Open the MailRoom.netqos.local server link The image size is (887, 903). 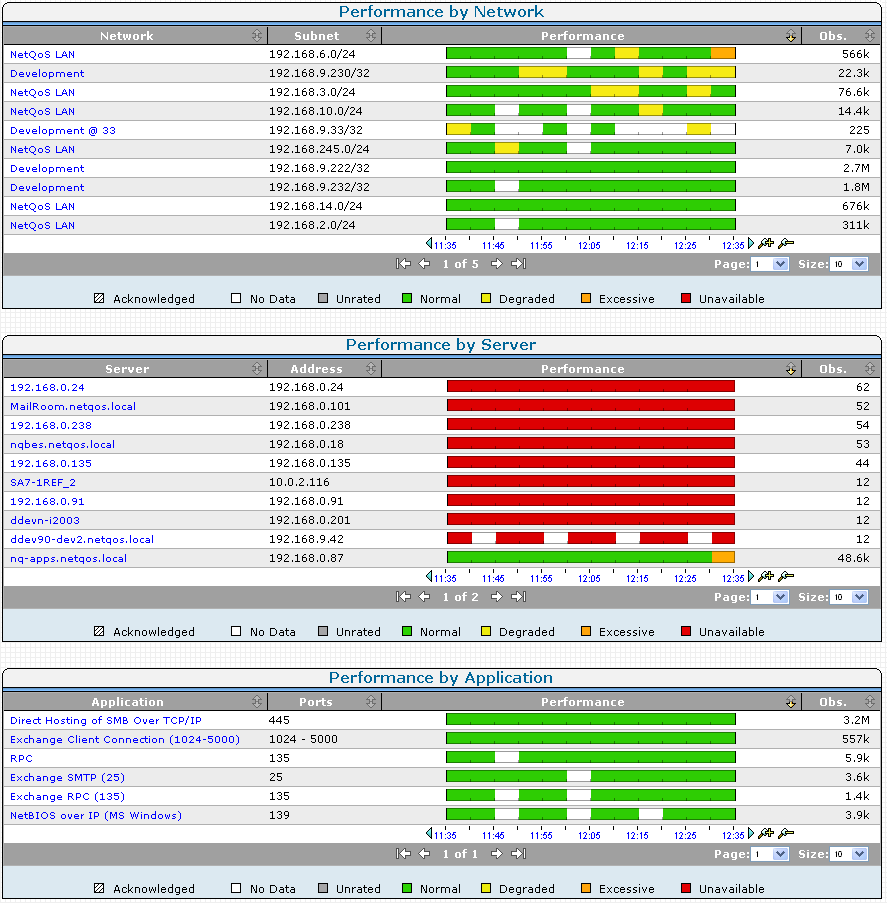coord(73,407)
